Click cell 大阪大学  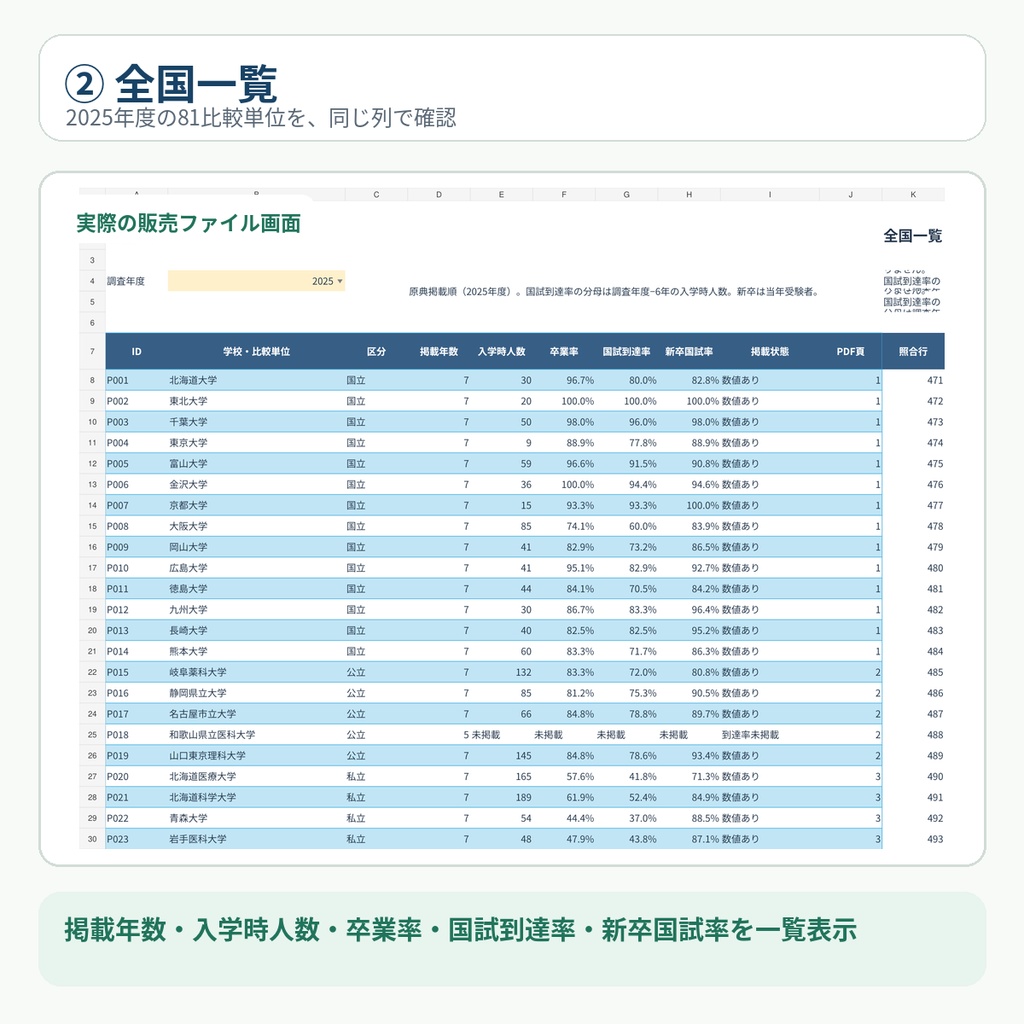click(x=257, y=526)
